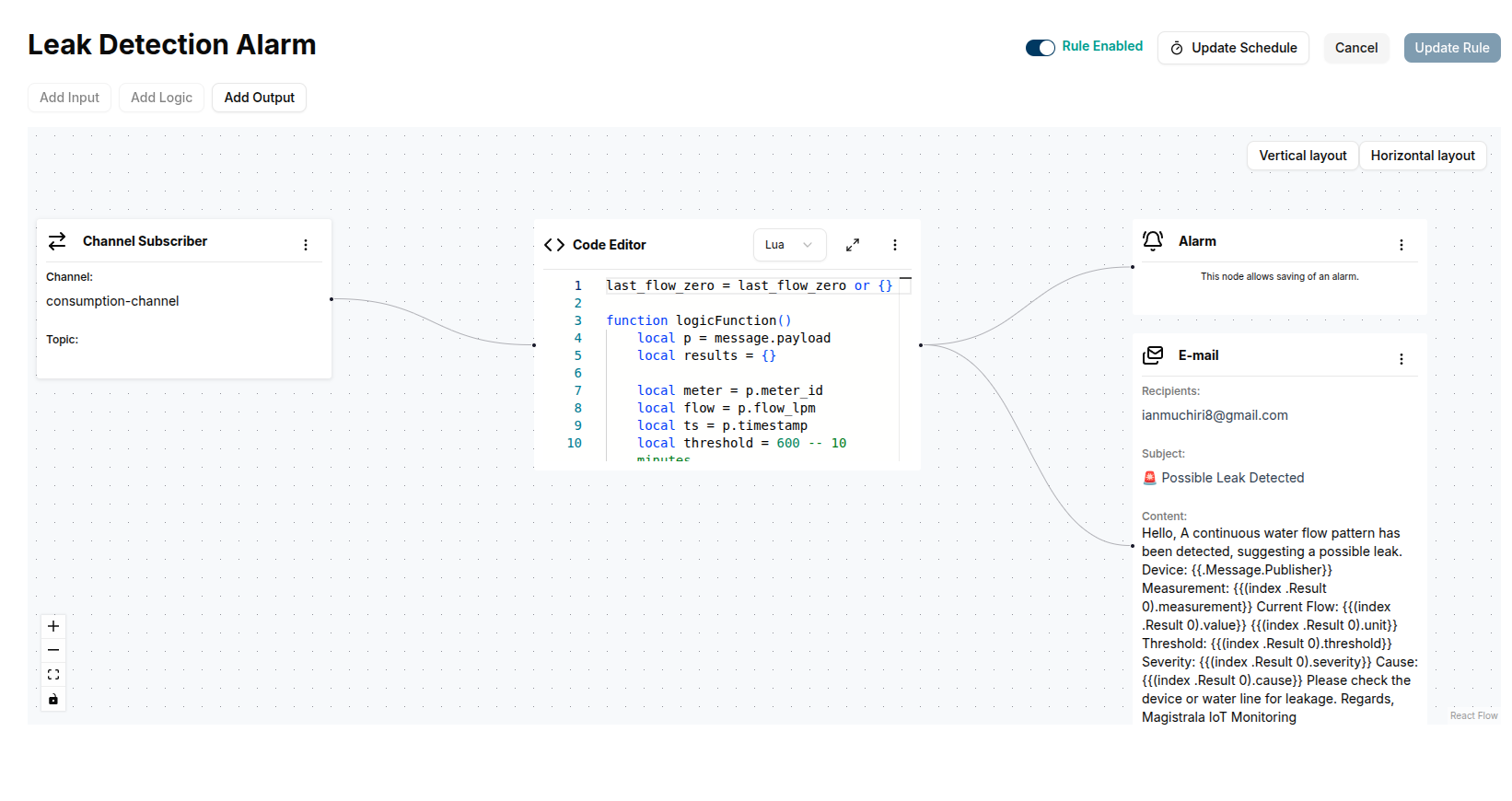Zoom in on the flow canvas

click(x=53, y=626)
